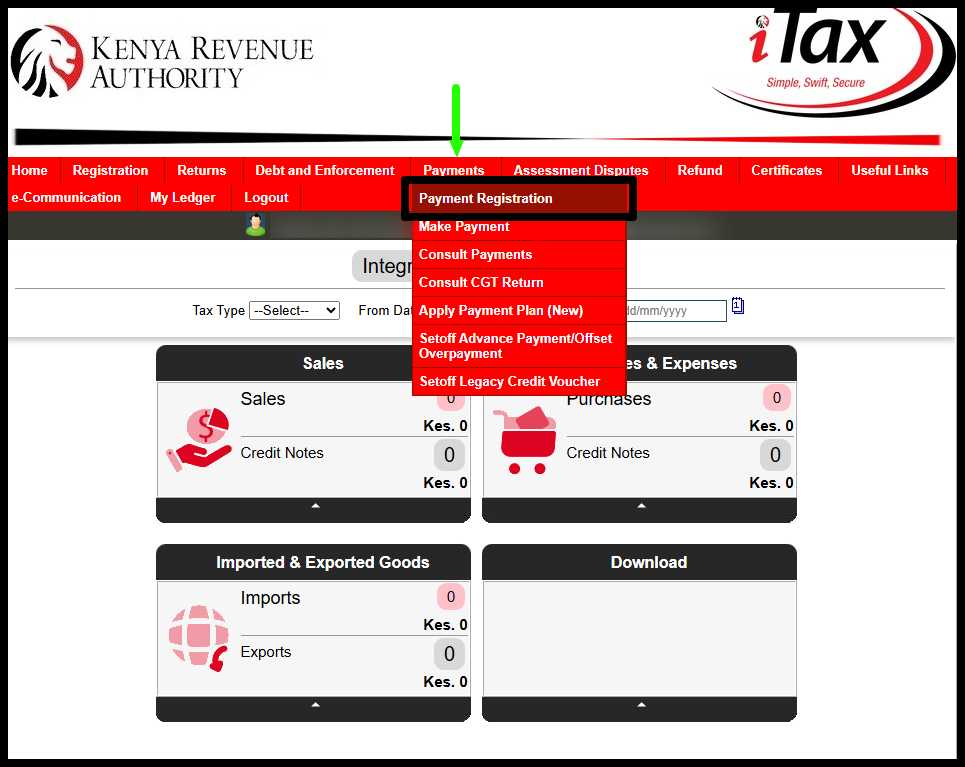This screenshot has height=767, width=965.
Task: Click the Download panel header
Action: point(639,562)
